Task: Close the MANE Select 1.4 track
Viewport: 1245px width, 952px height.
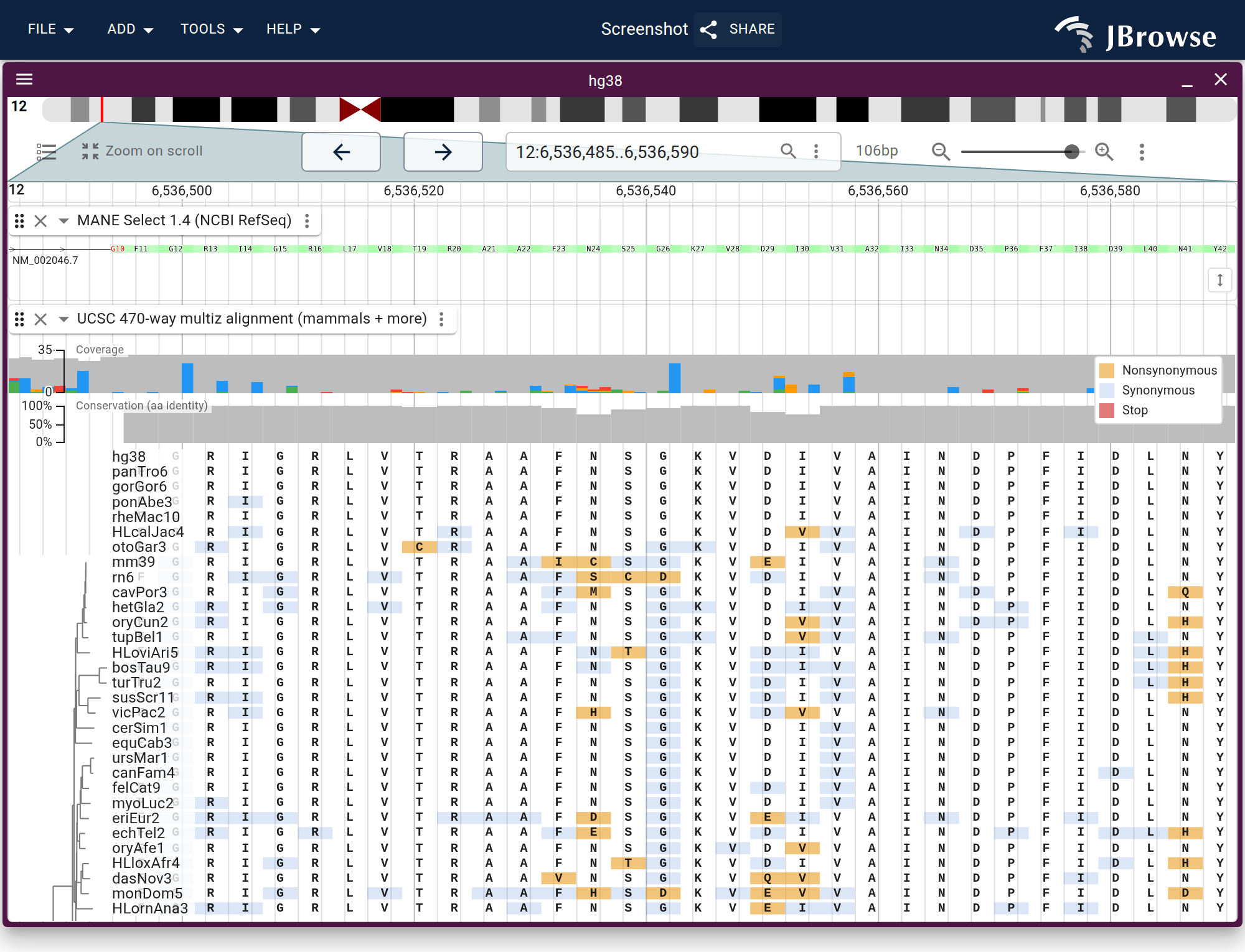Action: pyautogui.click(x=40, y=221)
